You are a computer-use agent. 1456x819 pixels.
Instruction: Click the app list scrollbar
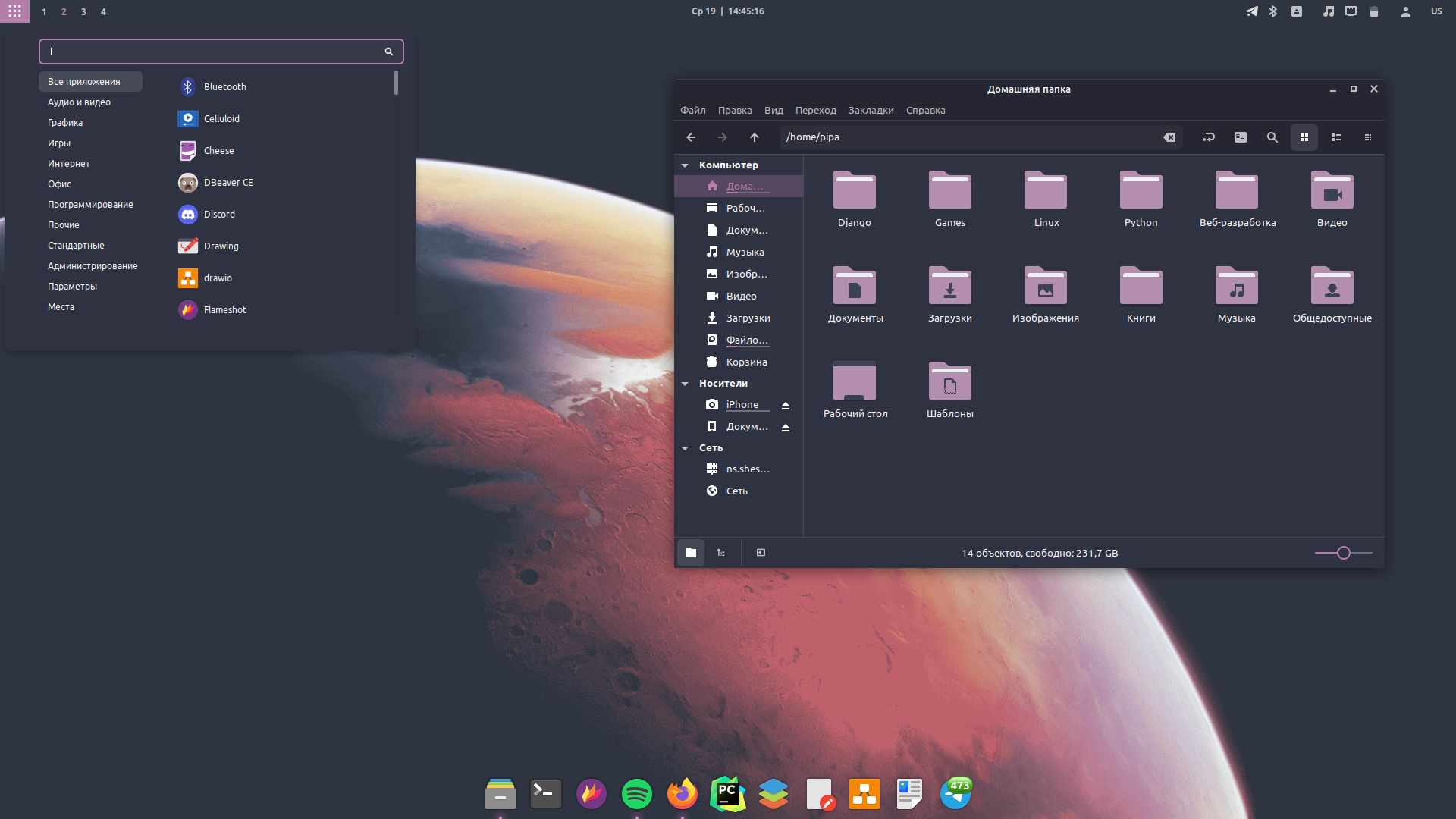tap(396, 83)
